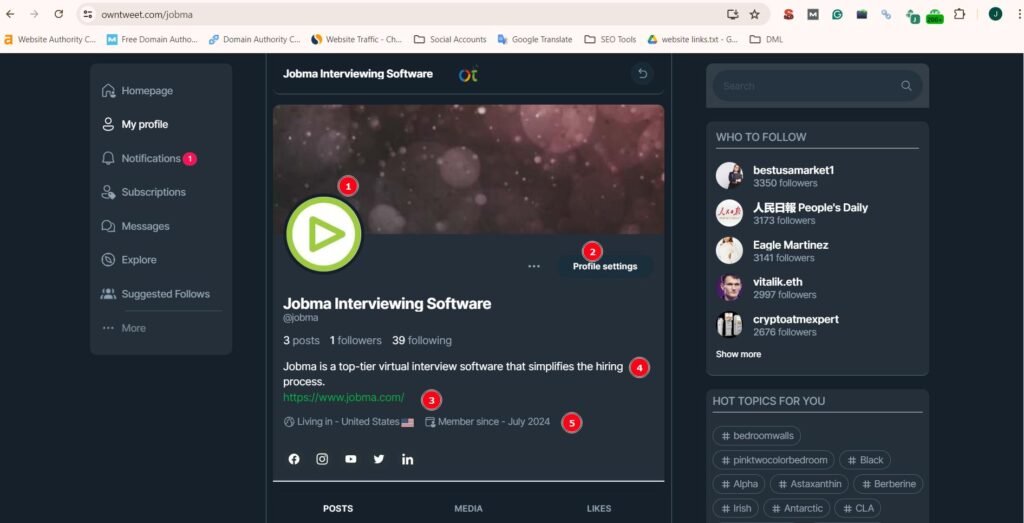This screenshot has height=523, width=1024.
Task: Open the Chrome profile avatar J
Action: 995,14
